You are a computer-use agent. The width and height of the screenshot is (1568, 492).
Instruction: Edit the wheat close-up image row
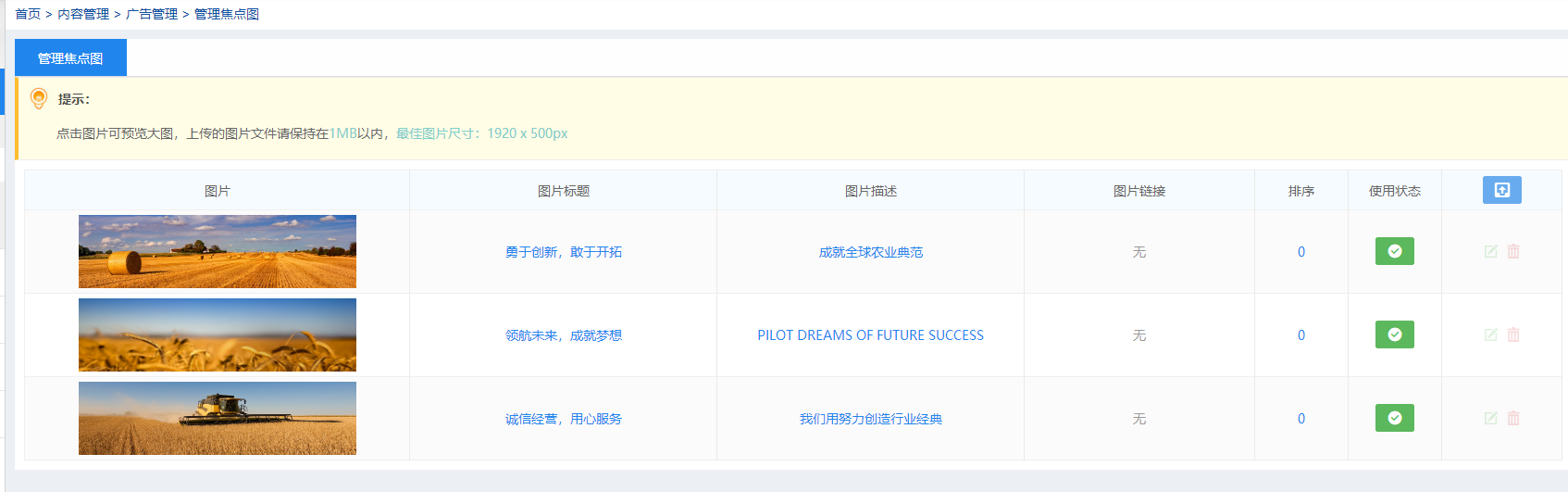pyautogui.click(x=1490, y=334)
